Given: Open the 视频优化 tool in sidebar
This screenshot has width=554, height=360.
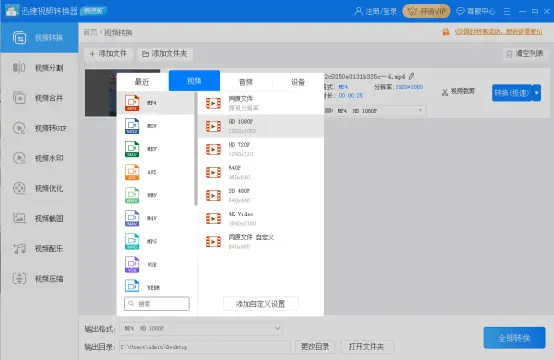Looking at the screenshot, I should (x=39, y=188).
